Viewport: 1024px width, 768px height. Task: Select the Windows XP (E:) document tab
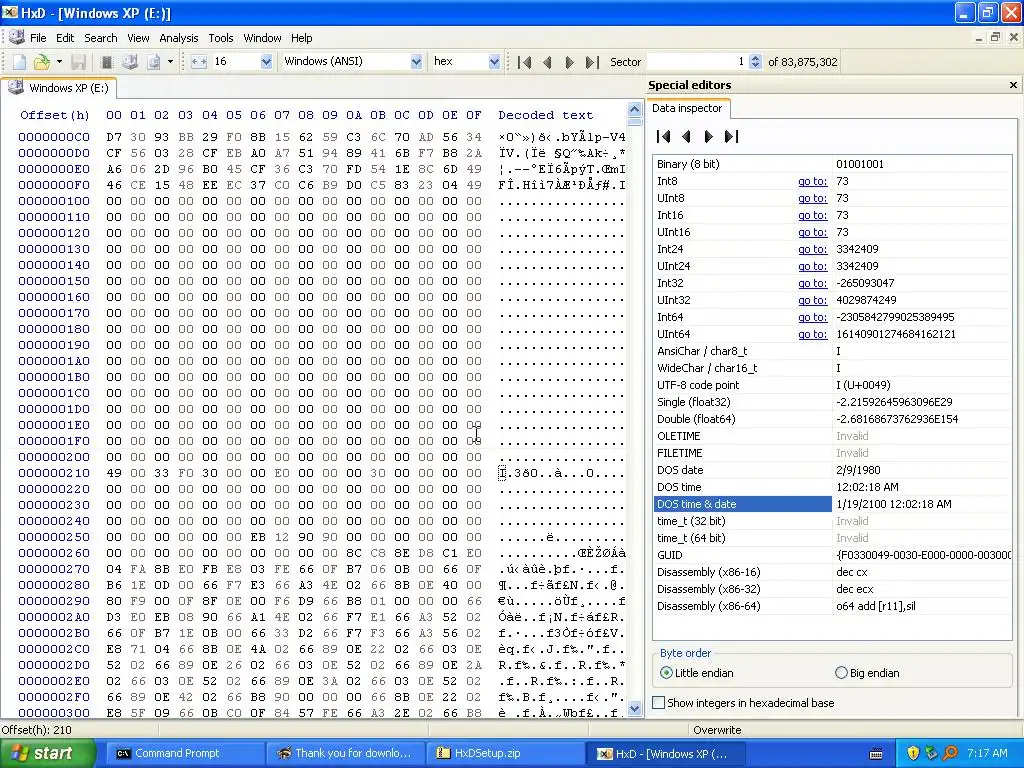(59, 88)
